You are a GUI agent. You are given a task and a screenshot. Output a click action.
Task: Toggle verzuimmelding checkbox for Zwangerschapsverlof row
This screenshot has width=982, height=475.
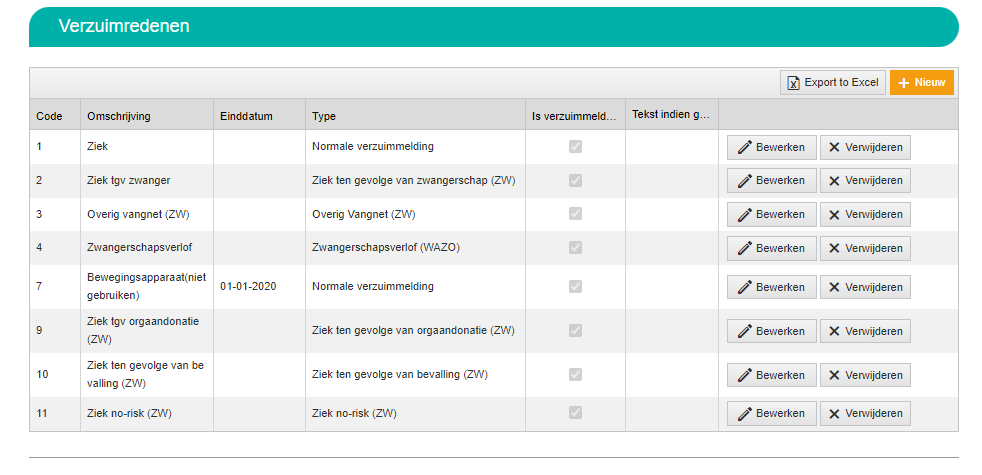575,248
